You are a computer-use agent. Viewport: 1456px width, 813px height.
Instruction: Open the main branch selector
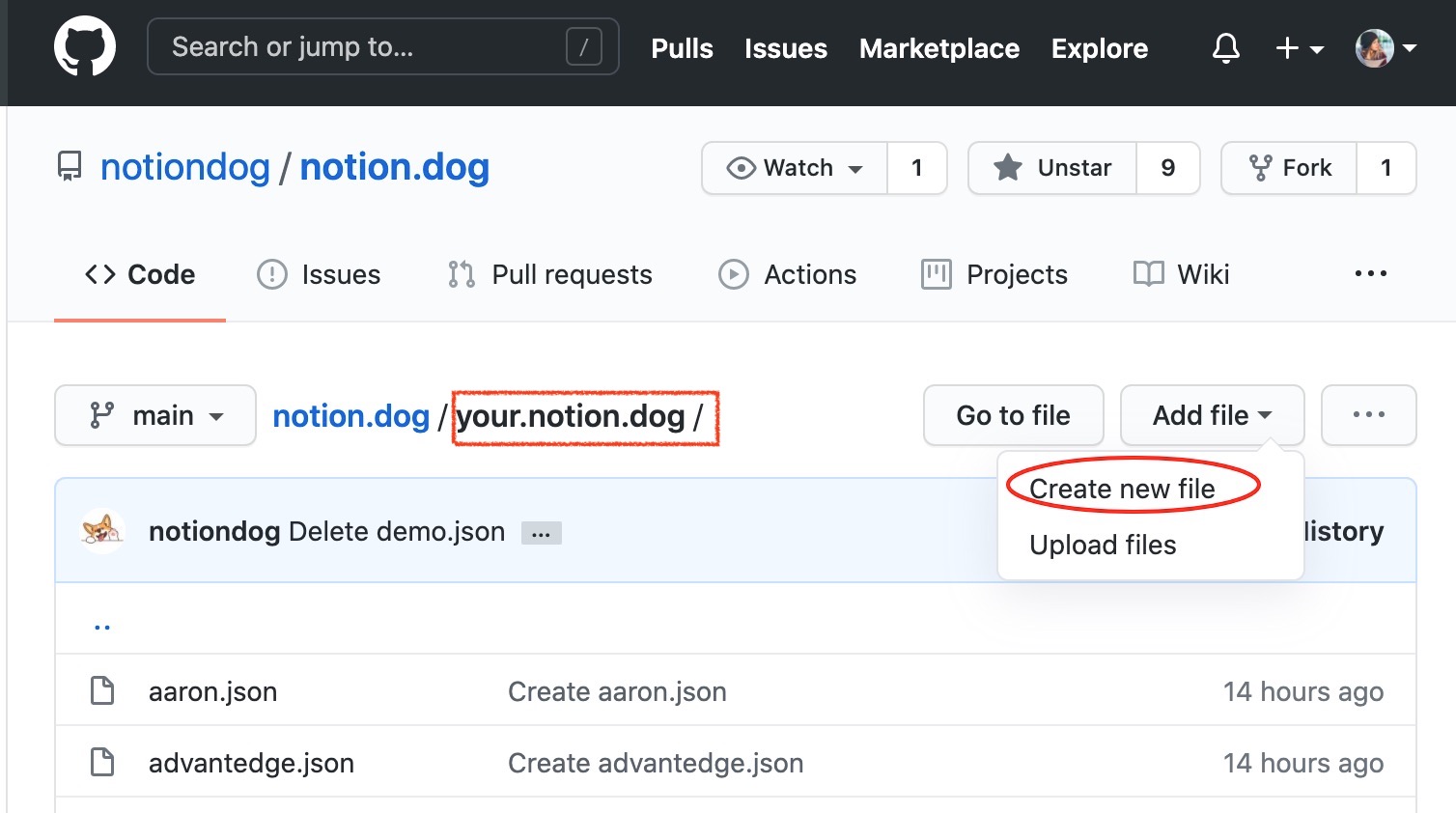(155, 415)
